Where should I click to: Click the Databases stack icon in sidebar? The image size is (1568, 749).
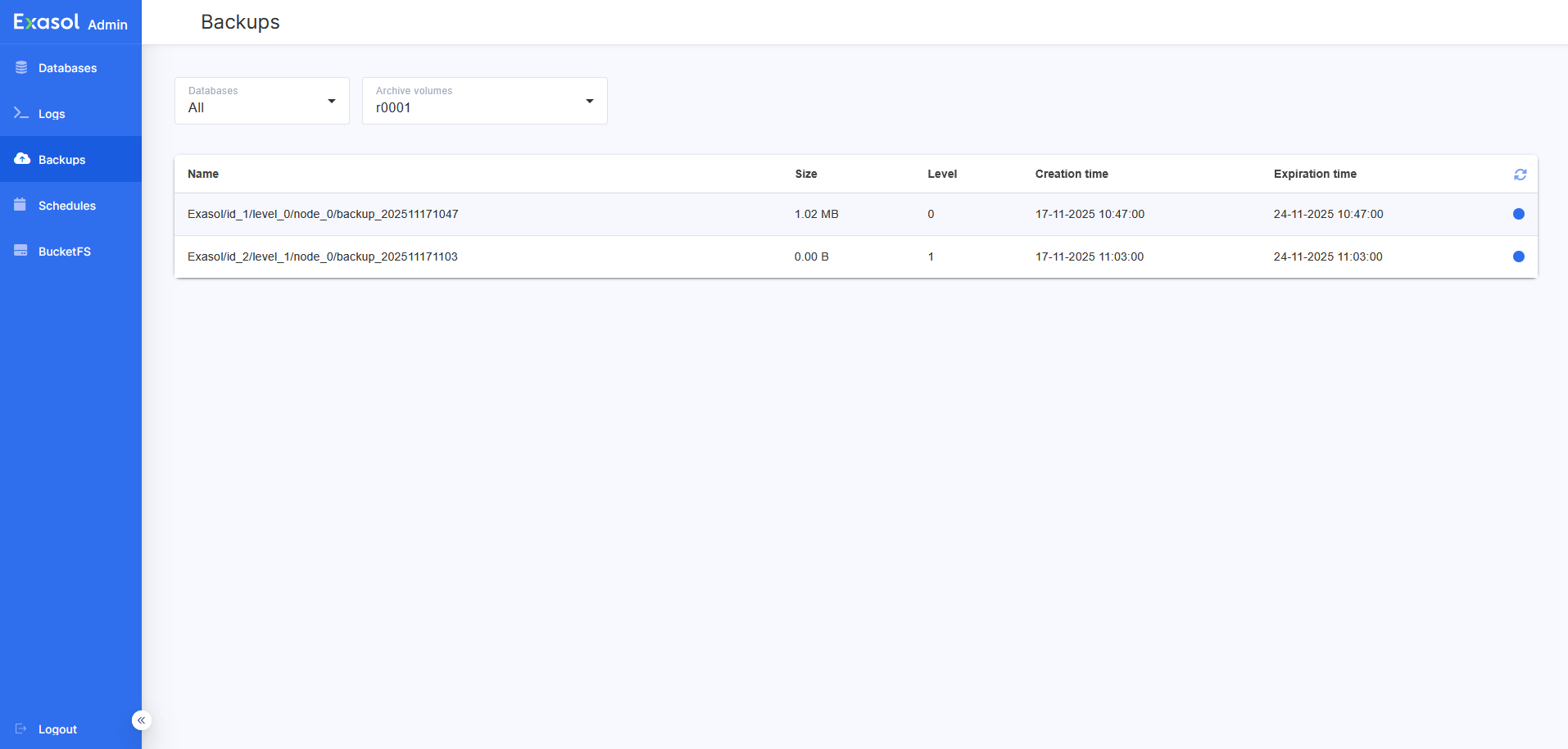21,67
